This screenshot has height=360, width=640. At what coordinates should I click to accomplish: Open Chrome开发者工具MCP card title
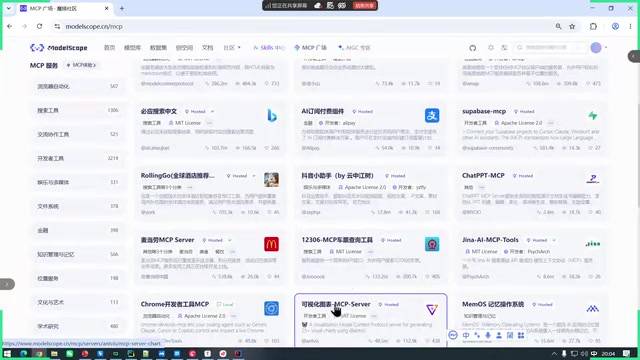pyautogui.click(x=175, y=304)
